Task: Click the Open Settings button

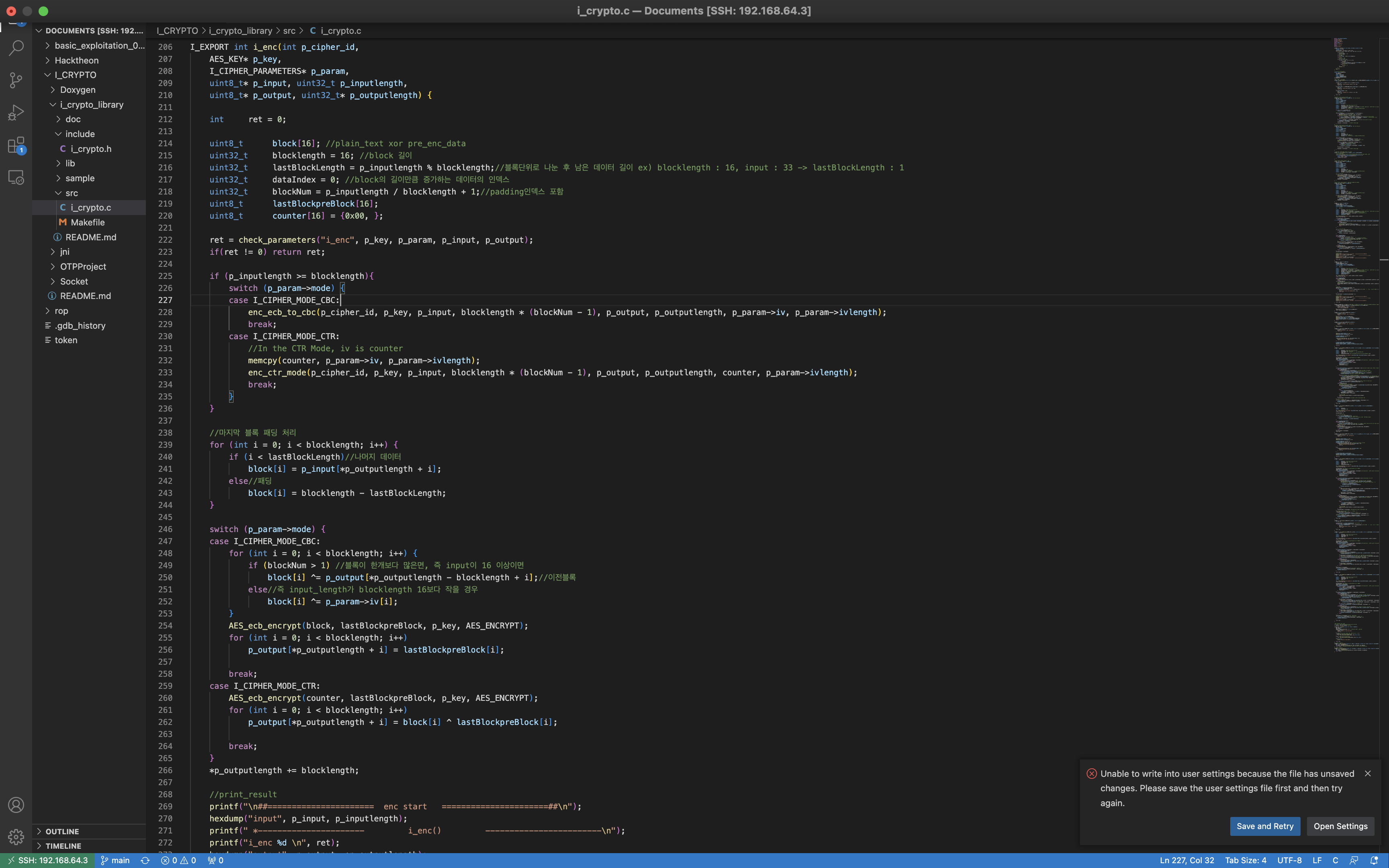Action: [1340, 826]
